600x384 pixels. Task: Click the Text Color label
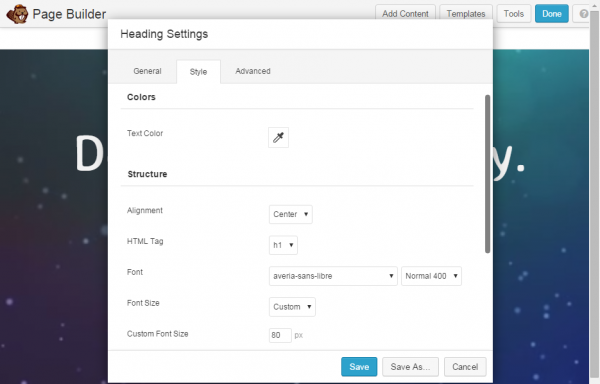tap(145, 133)
